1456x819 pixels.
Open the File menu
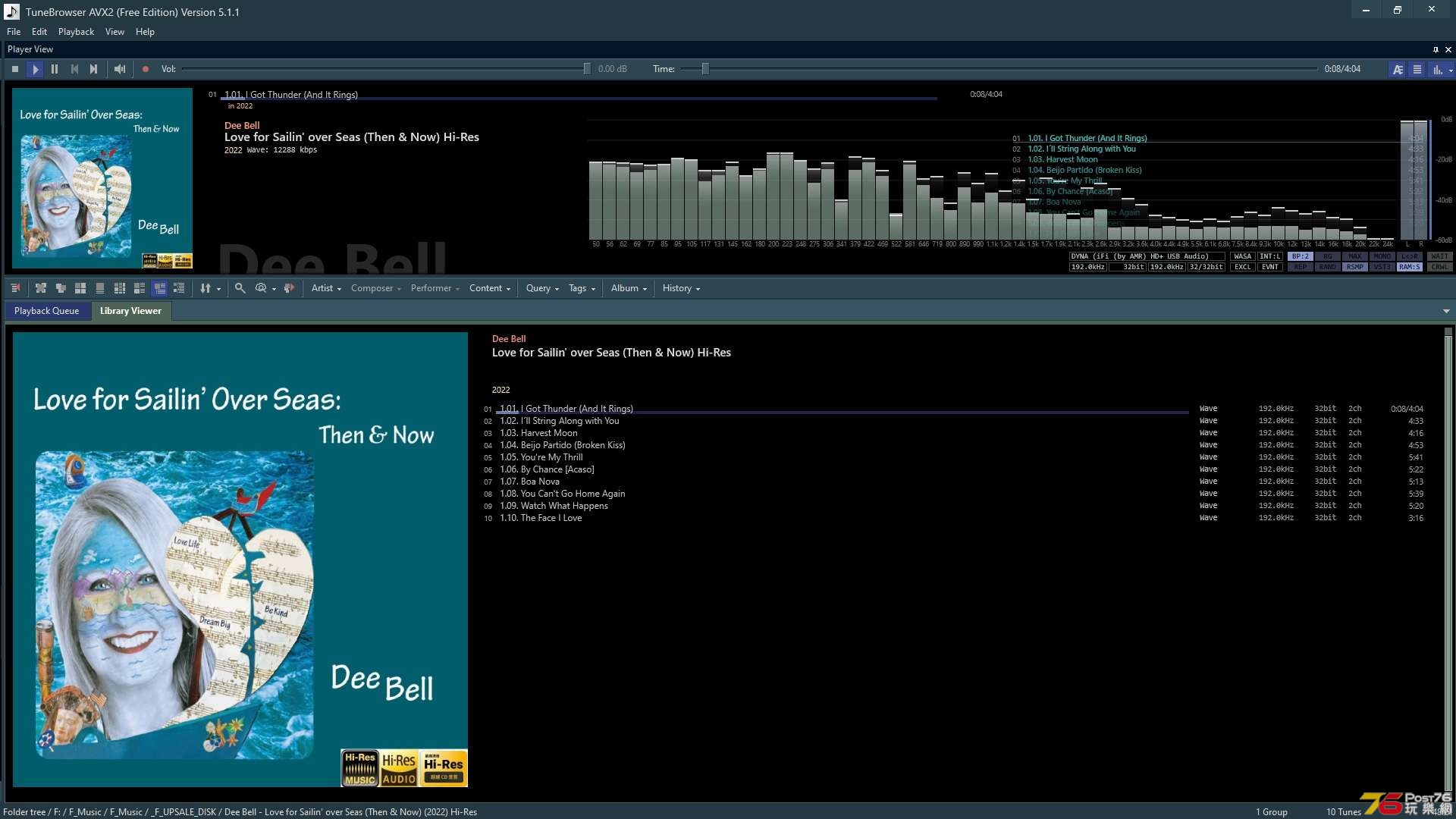14,32
